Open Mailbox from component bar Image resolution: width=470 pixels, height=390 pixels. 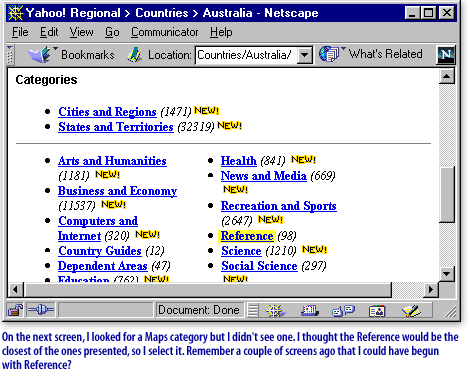(310, 311)
